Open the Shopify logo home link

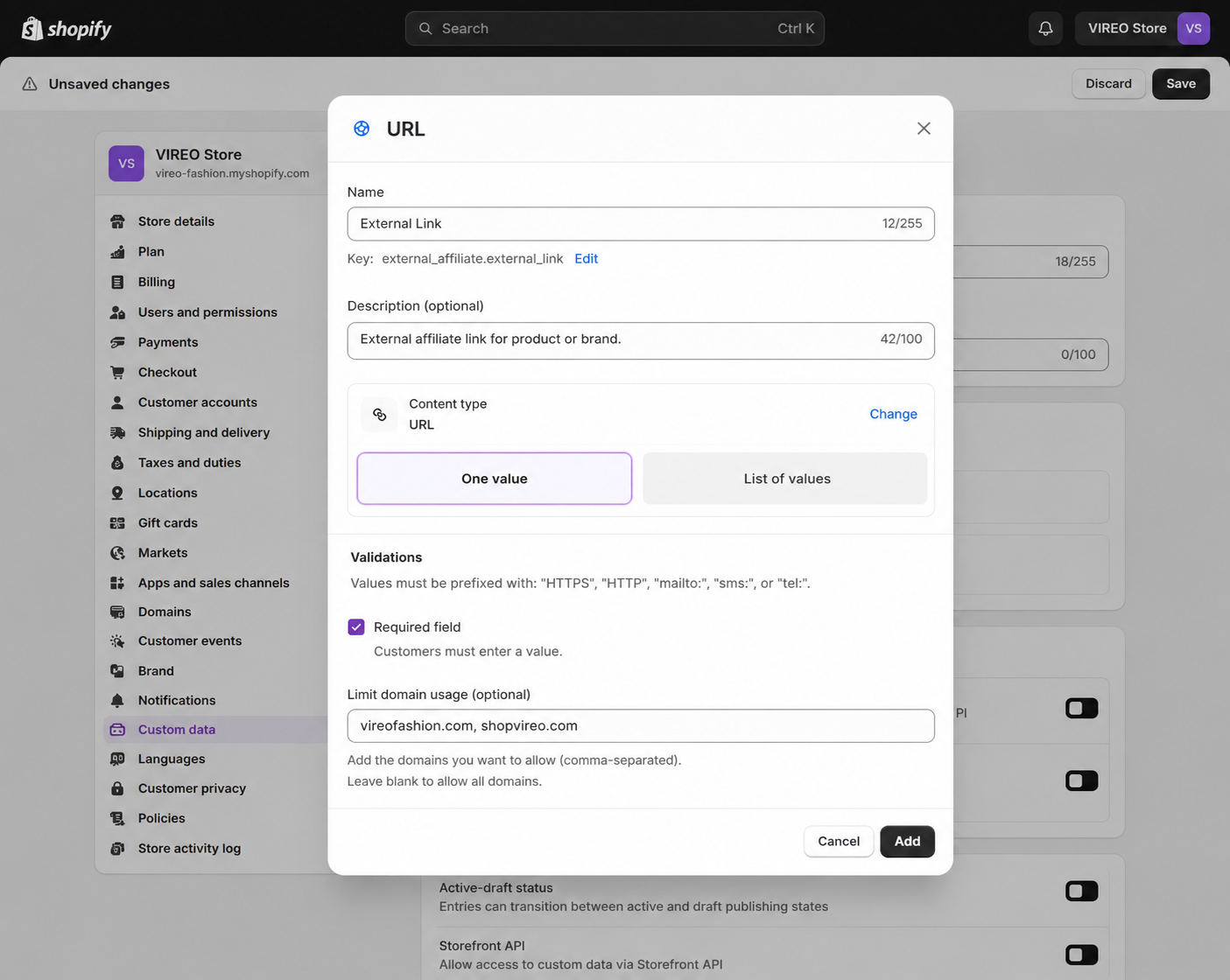[x=67, y=29]
